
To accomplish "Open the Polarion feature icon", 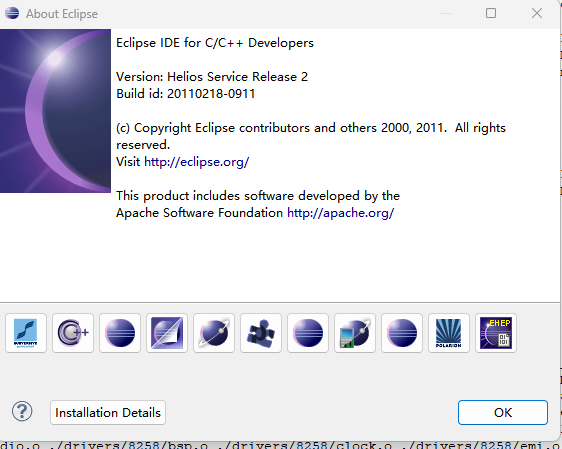I will coord(449,333).
